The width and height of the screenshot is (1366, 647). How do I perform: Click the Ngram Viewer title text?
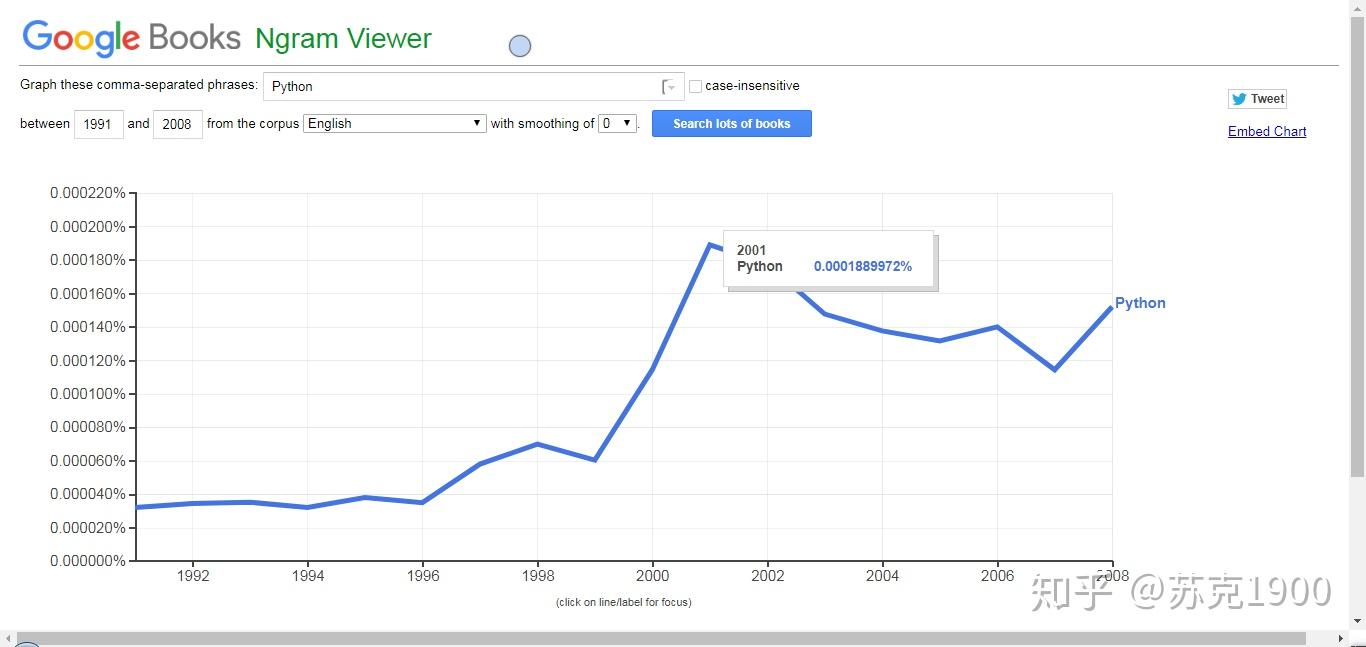click(343, 38)
